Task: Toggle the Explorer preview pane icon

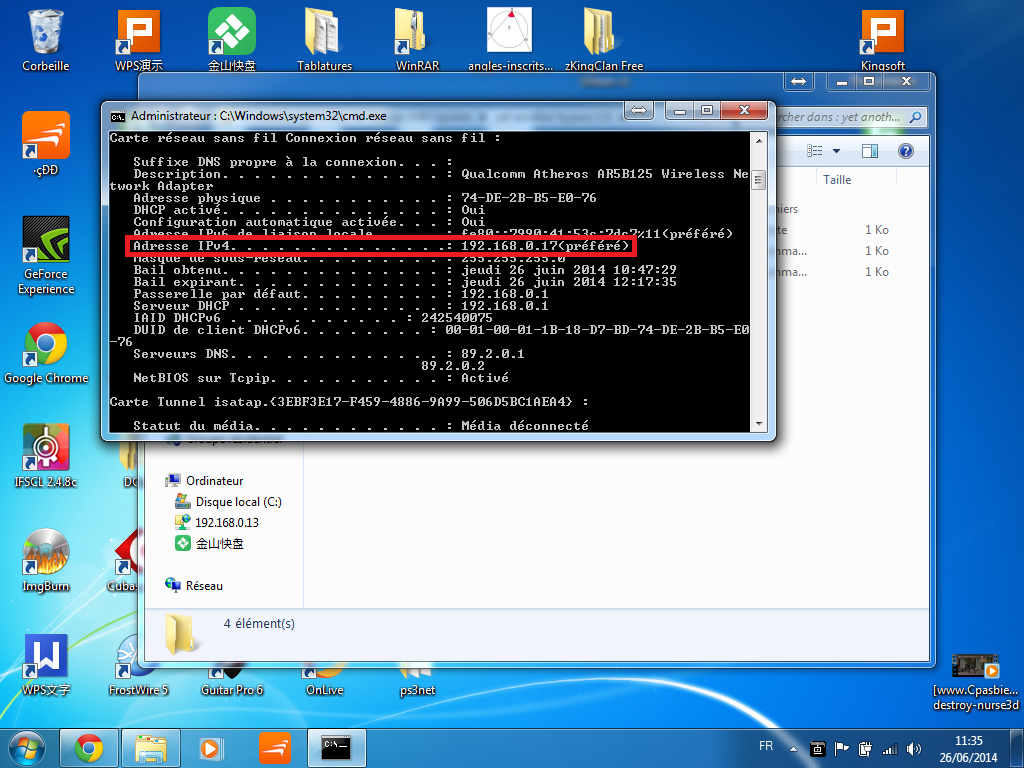Action: 869,151
